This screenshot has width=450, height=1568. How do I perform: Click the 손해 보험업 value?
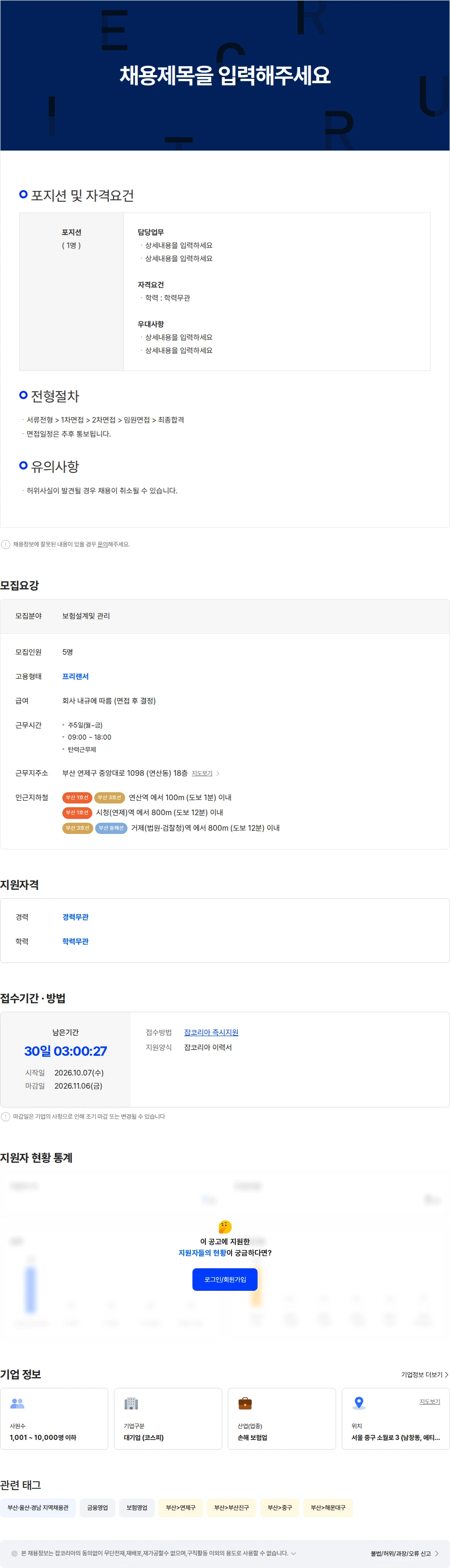[x=252, y=1437]
